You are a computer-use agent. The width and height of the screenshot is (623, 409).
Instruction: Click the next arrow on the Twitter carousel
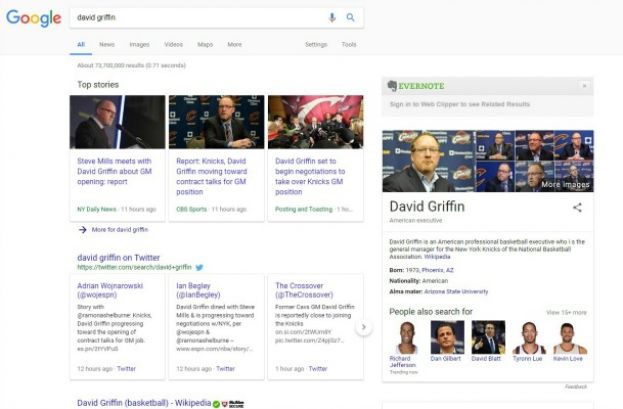pyautogui.click(x=364, y=327)
